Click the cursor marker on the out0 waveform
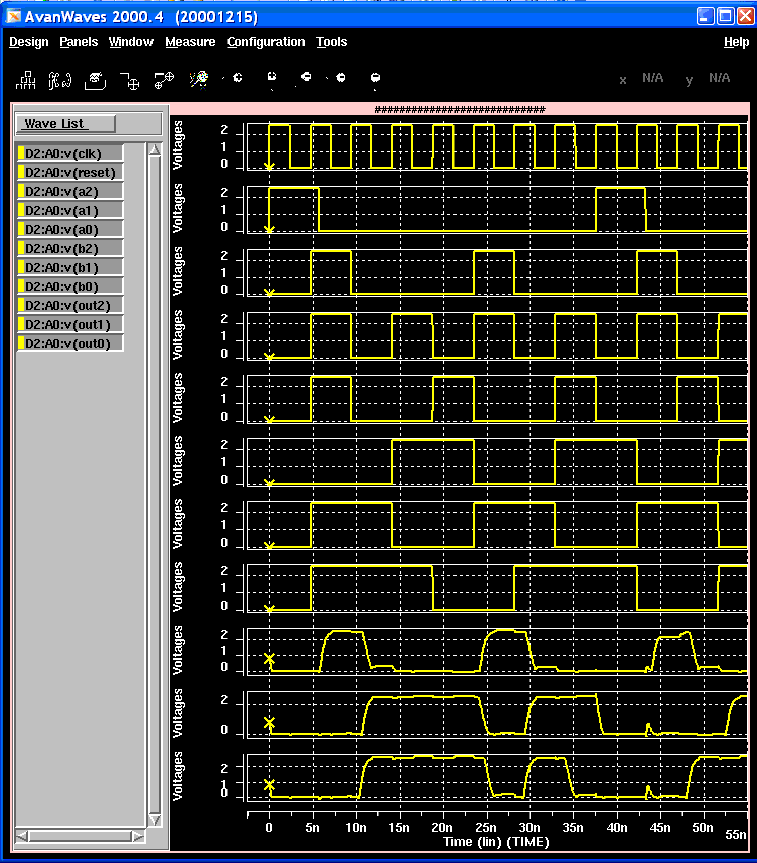The height and width of the screenshot is (863, 757). (269, 785)
